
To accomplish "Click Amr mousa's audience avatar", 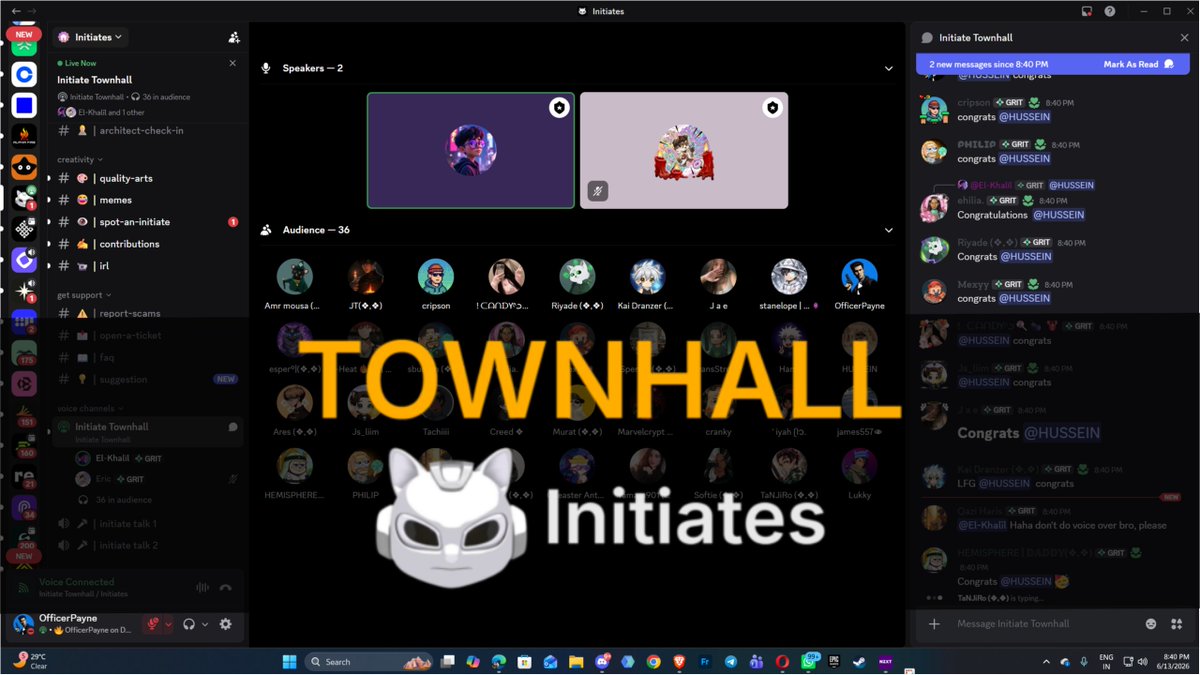I will pos(294,277).
